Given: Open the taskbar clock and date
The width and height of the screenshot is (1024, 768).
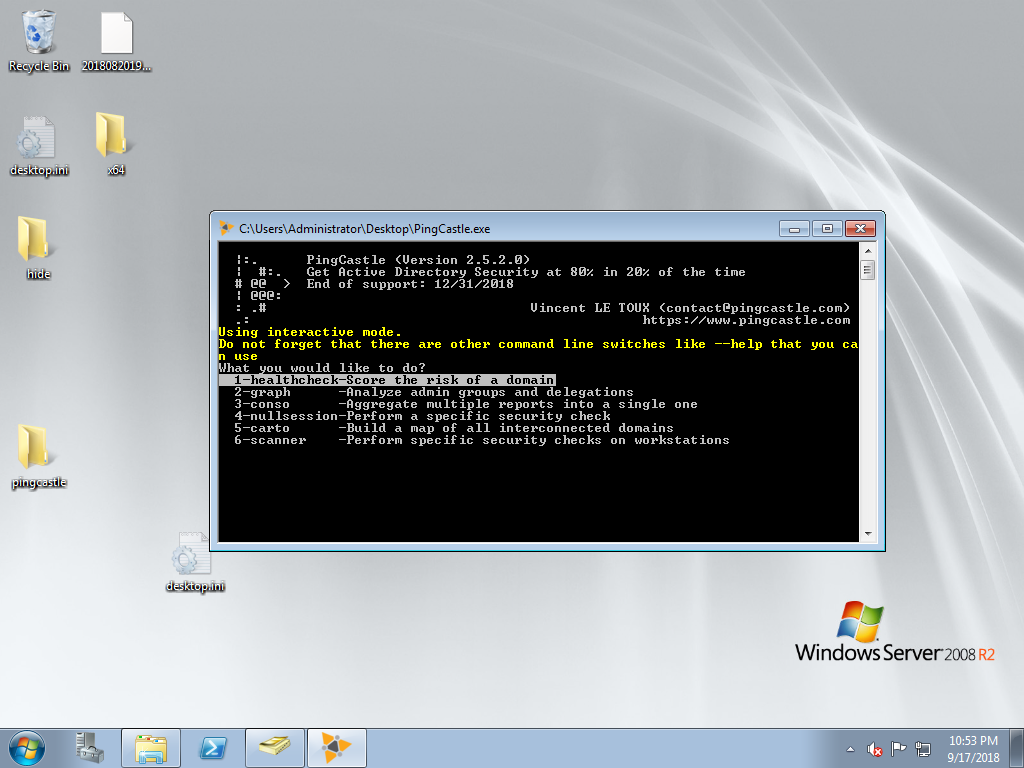Looking at the screenshot, I should click(971, 748).
